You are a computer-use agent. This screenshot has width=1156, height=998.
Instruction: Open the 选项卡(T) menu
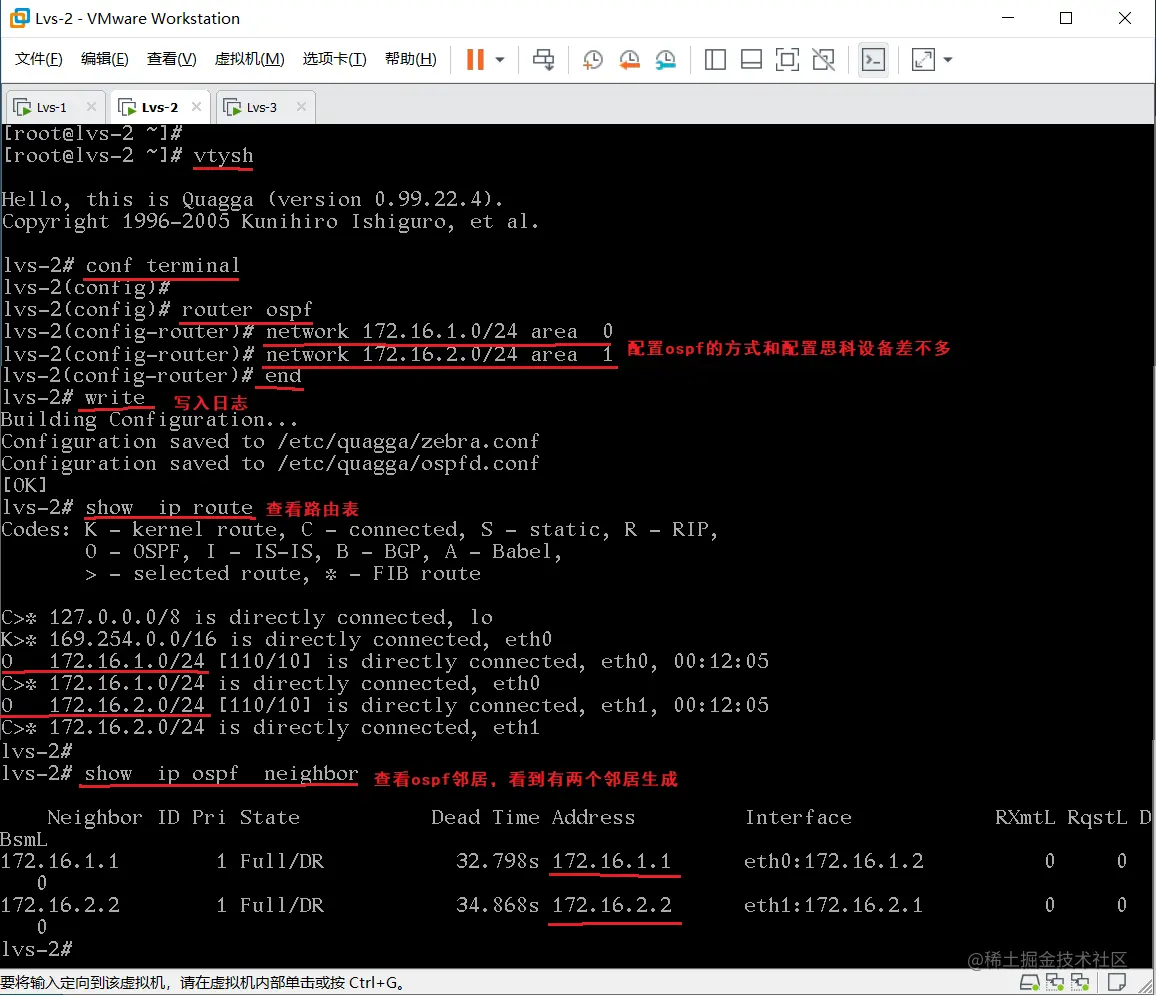tap(334, 59)
